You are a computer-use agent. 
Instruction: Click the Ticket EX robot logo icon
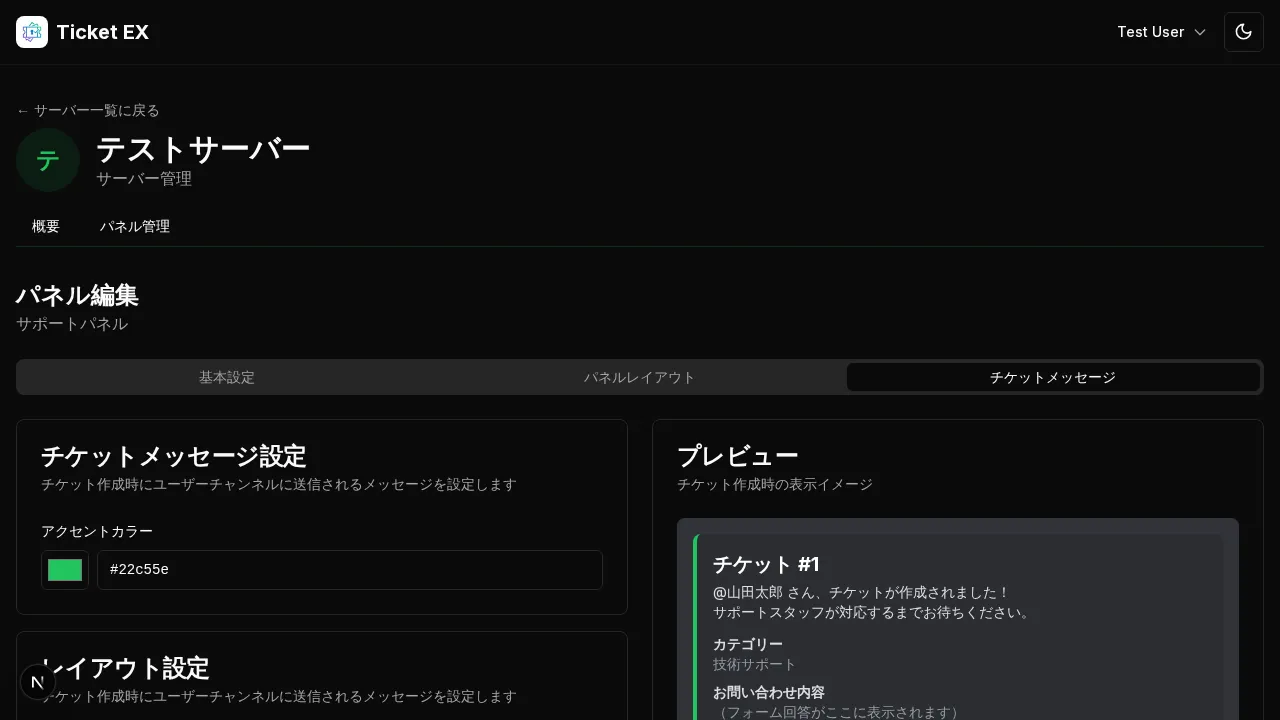[x=32, y=31]
